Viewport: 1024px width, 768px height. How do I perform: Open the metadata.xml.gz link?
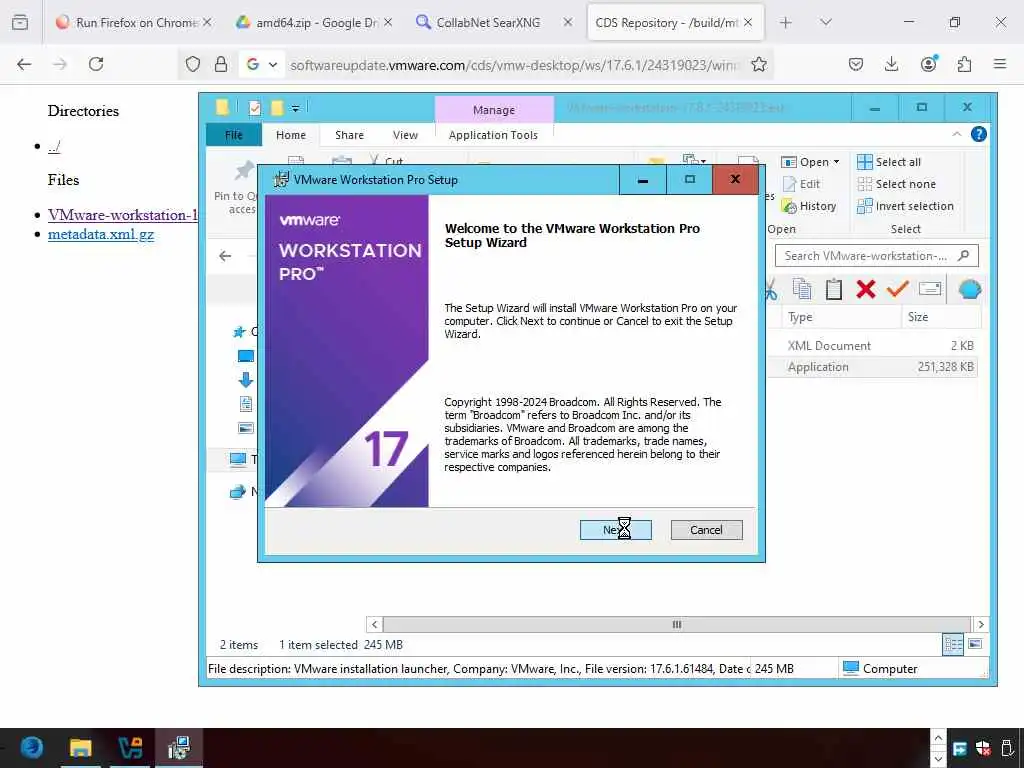click(x=101, y=234)
